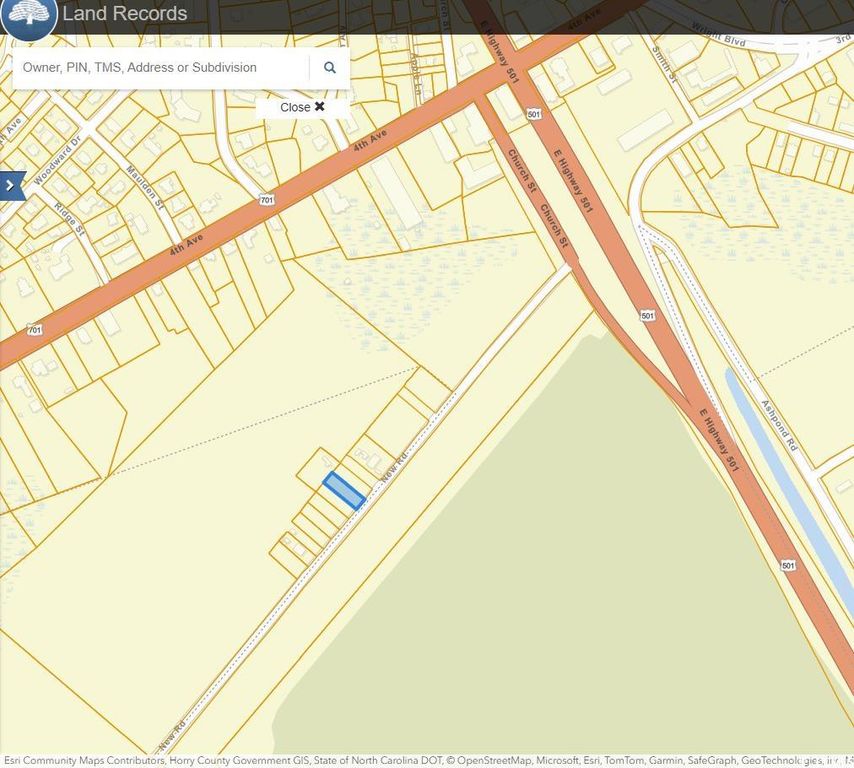Focus the Owner, PIN, TMS search field
This screenshot has height=768, width=854.
[x=160, y=68]
